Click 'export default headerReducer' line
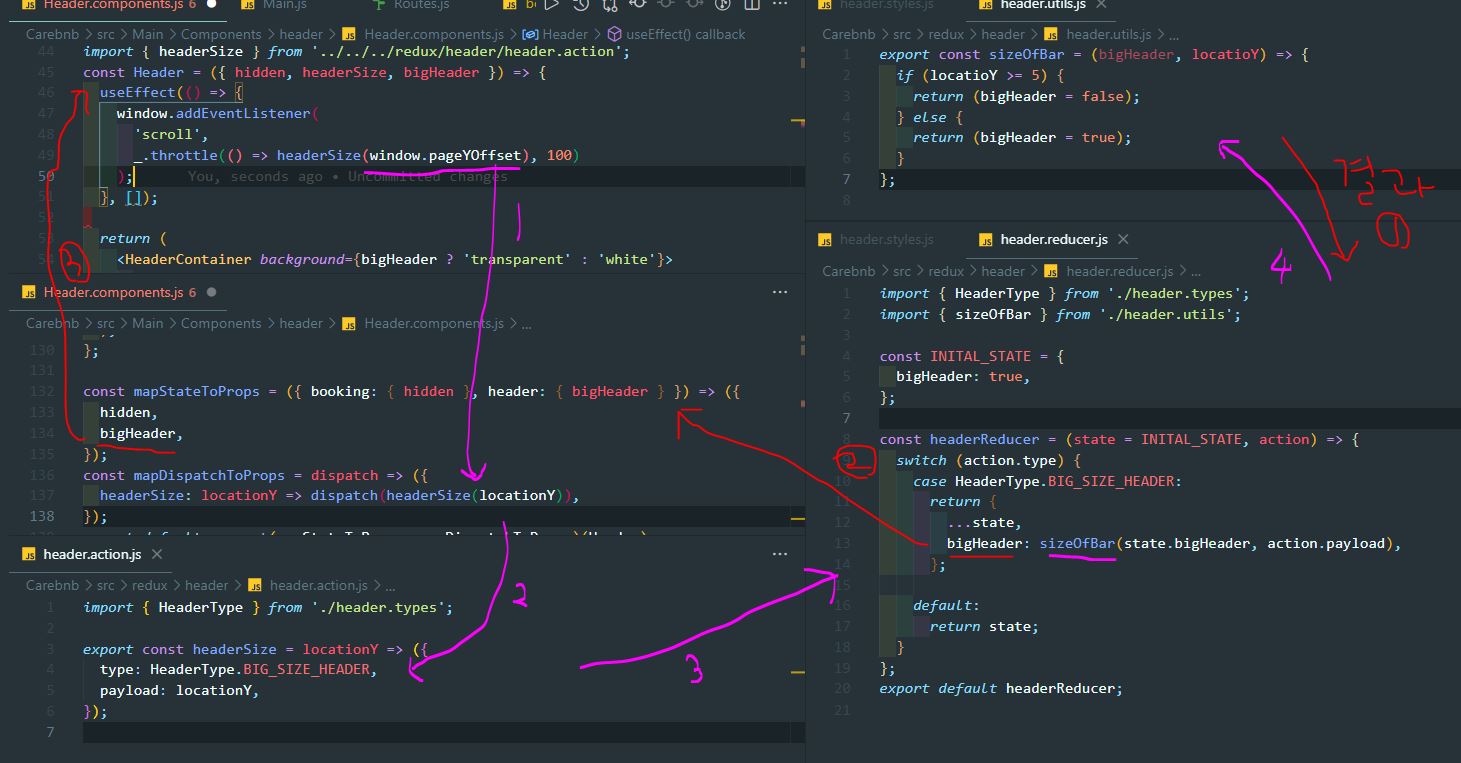This screenshot has height=763, width=1461. point(1001,688)
